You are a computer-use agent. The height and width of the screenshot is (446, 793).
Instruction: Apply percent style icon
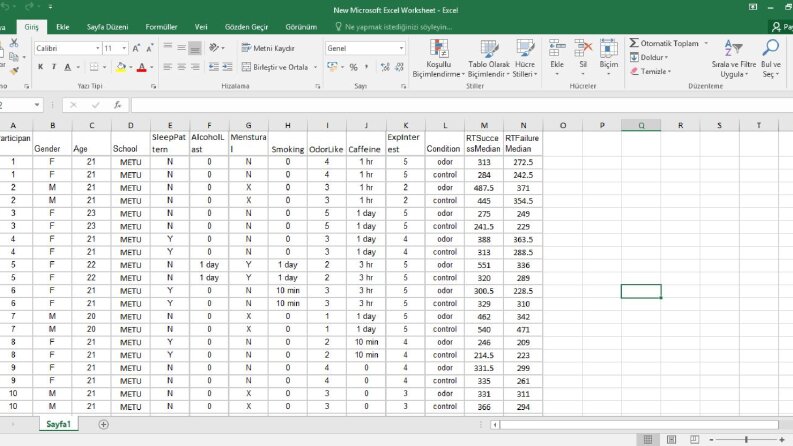[354, 67]
